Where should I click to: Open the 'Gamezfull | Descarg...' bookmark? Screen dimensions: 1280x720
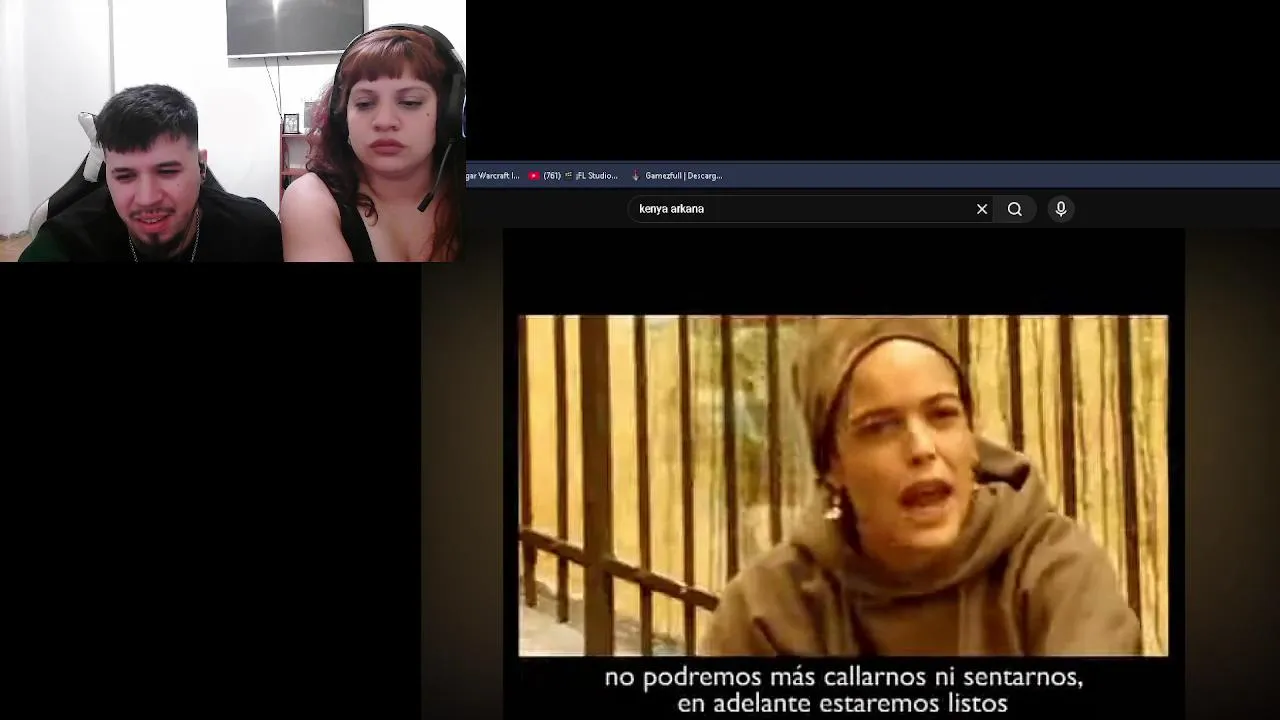click(x=675, y=176)
